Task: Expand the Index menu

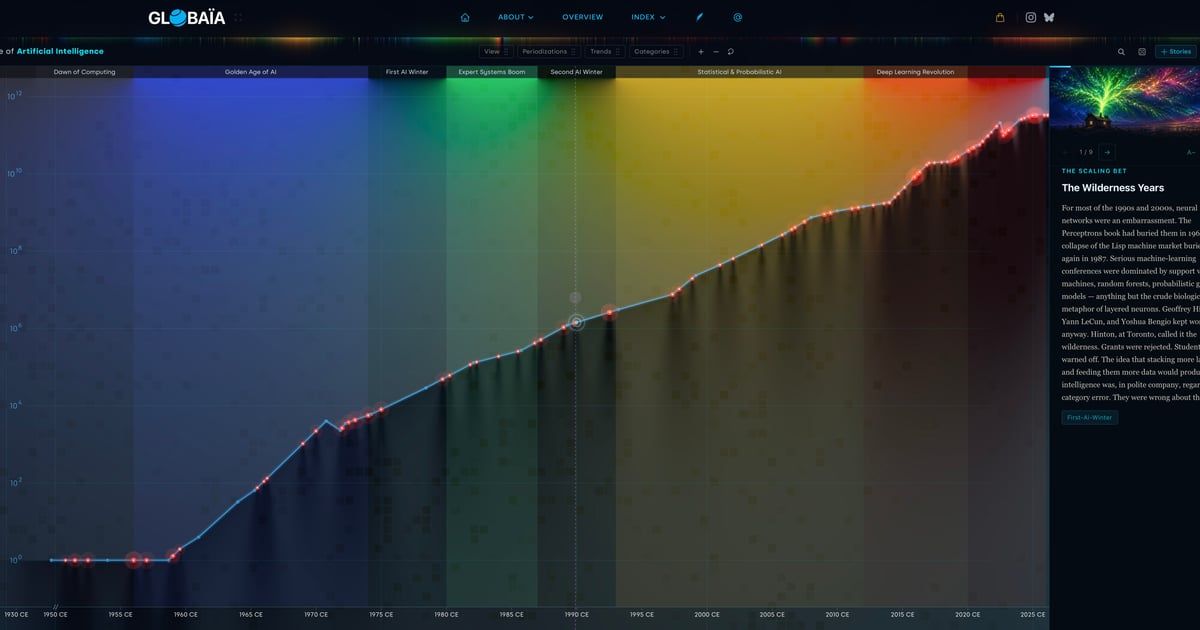Action: (x=648, y=17)
